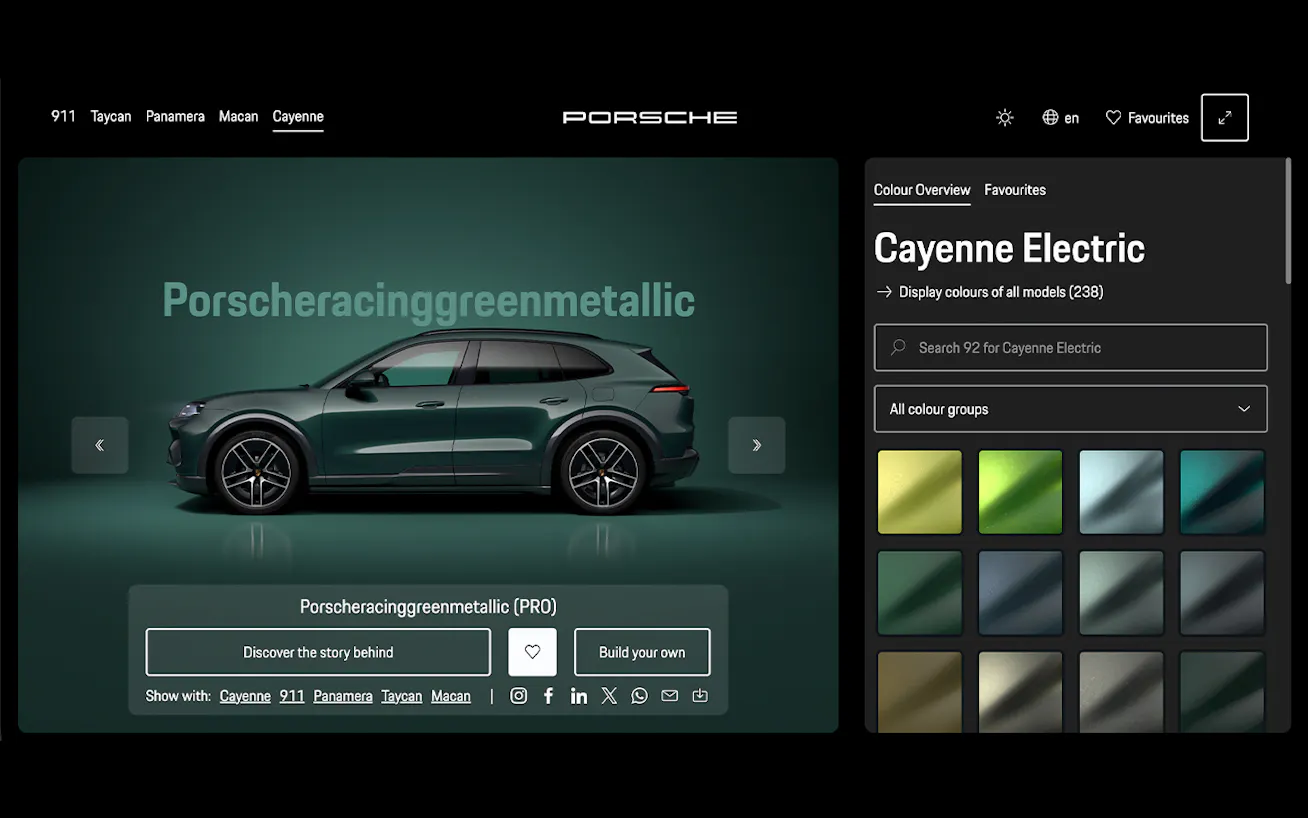
Task: Go to the Macan model tab
Action: 238,116
